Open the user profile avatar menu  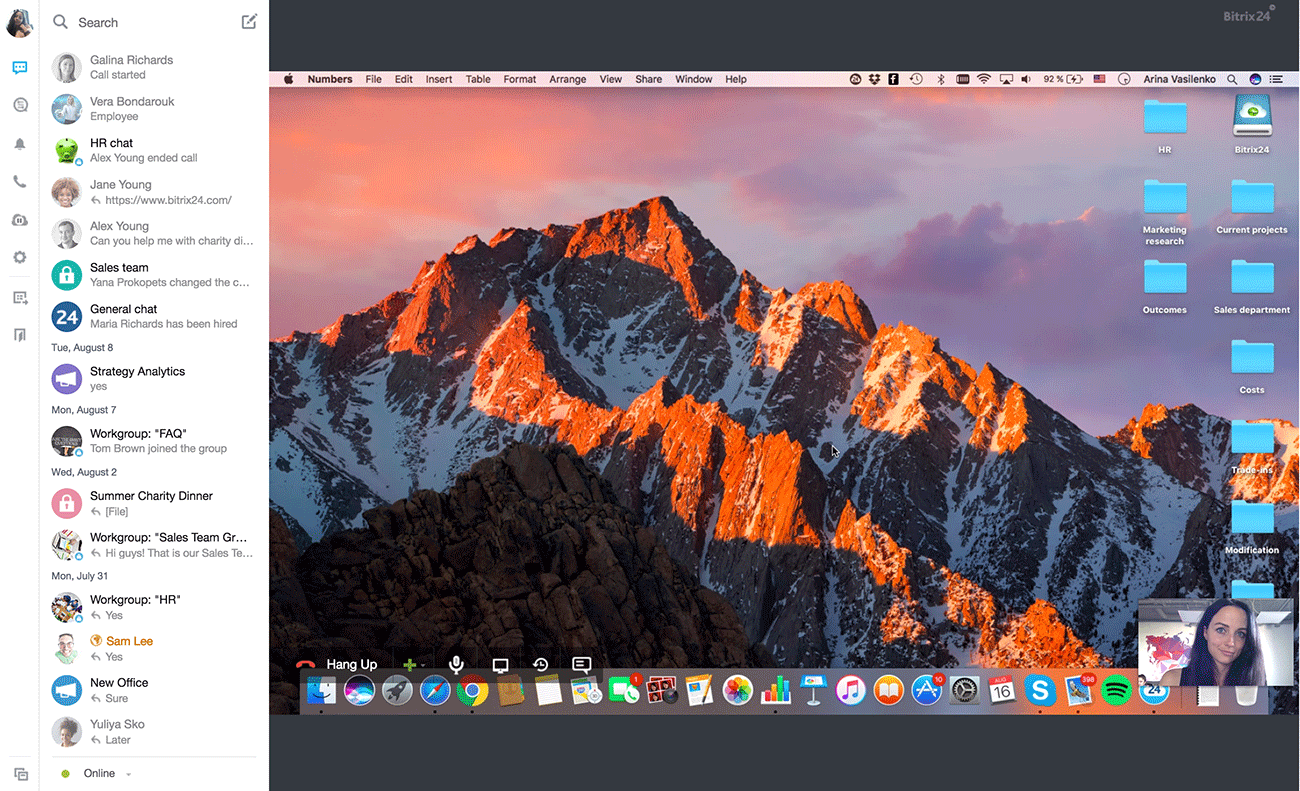coord(19,22)
